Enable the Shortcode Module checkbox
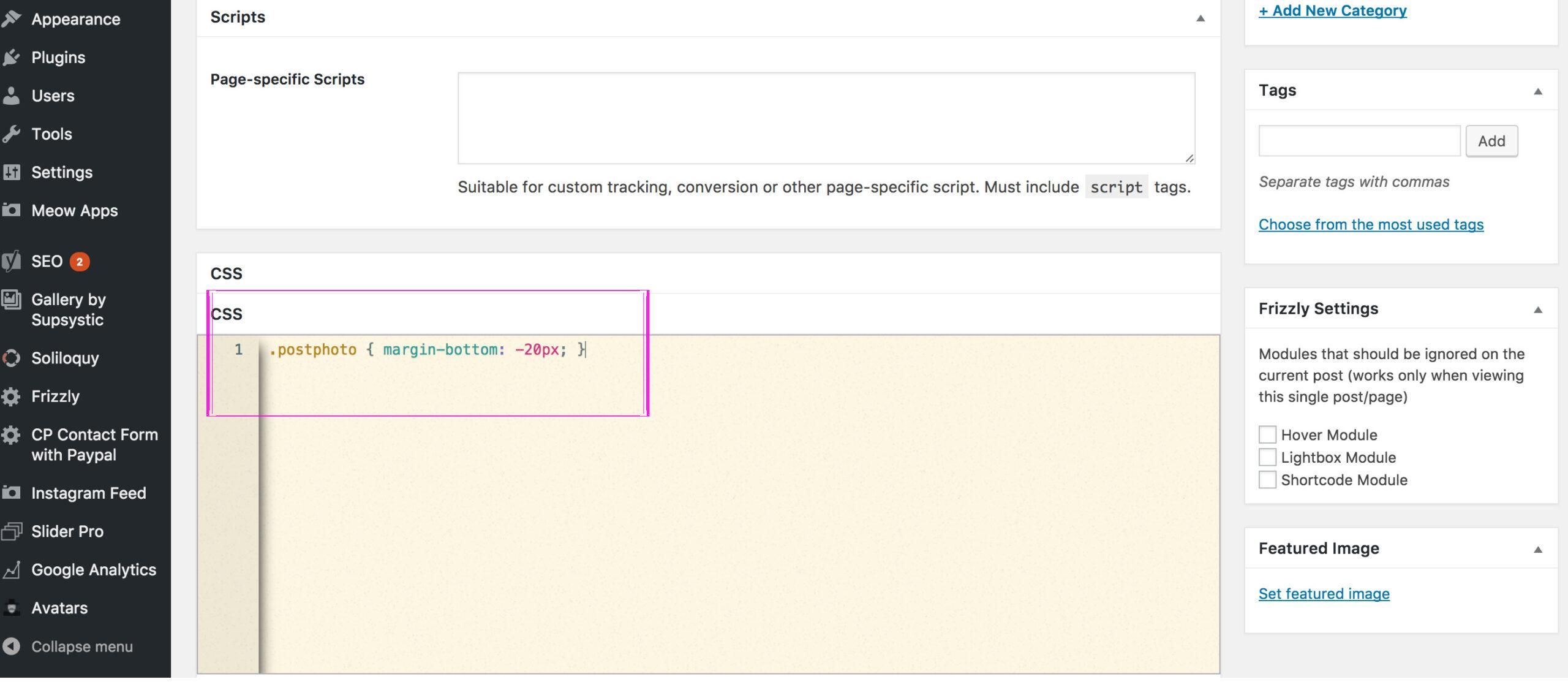The image size is (1568, 698). point(1267,480)
